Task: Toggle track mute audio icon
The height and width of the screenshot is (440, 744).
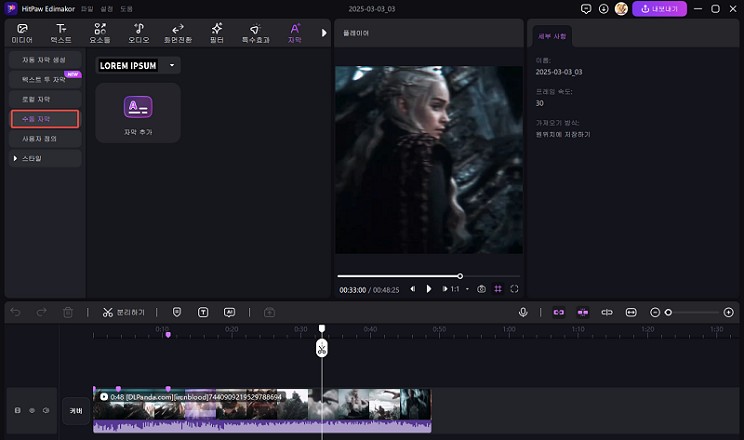Action: (x=46, y=410)
